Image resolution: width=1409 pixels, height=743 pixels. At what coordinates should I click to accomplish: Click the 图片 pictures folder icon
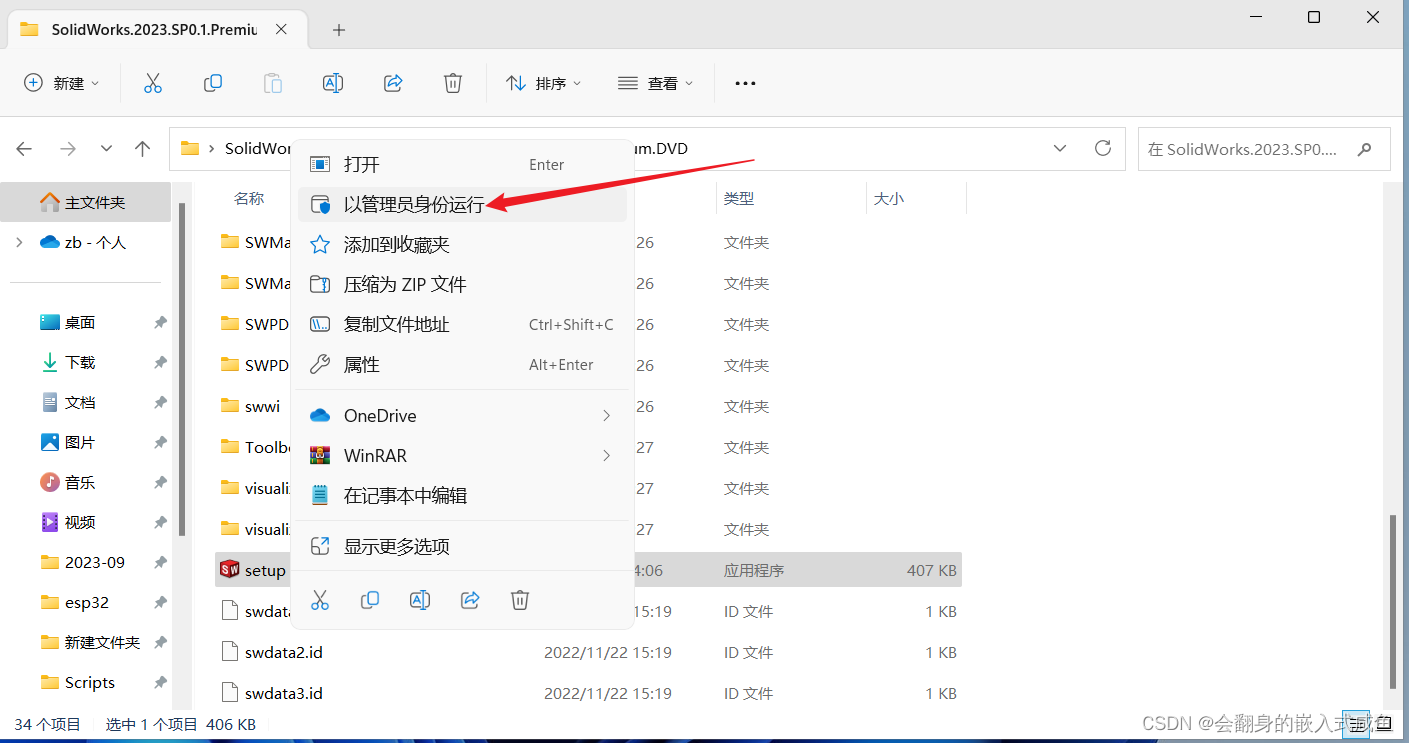click(50, 442)
